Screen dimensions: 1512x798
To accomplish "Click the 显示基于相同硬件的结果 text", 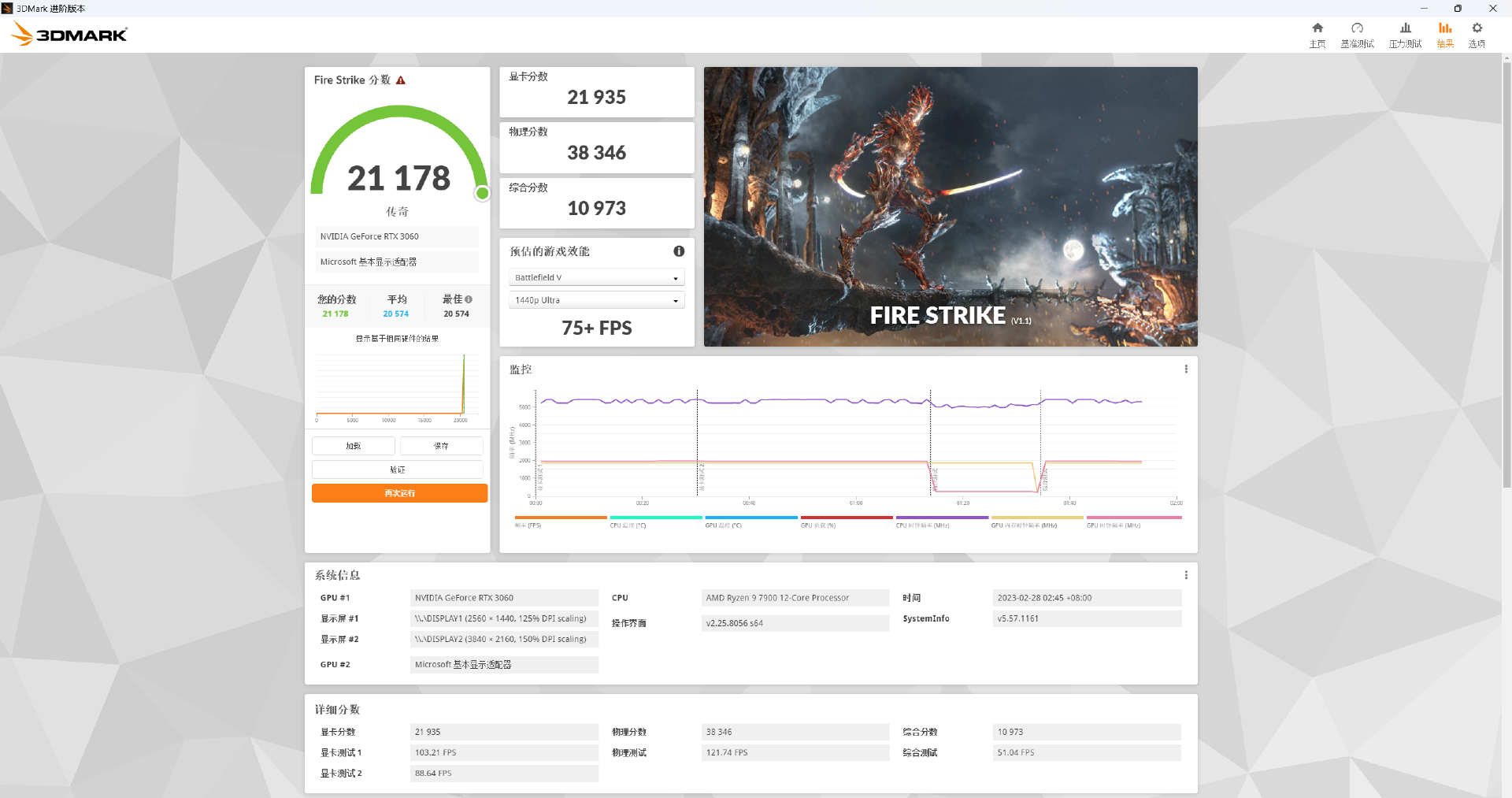I will point(397,339).
